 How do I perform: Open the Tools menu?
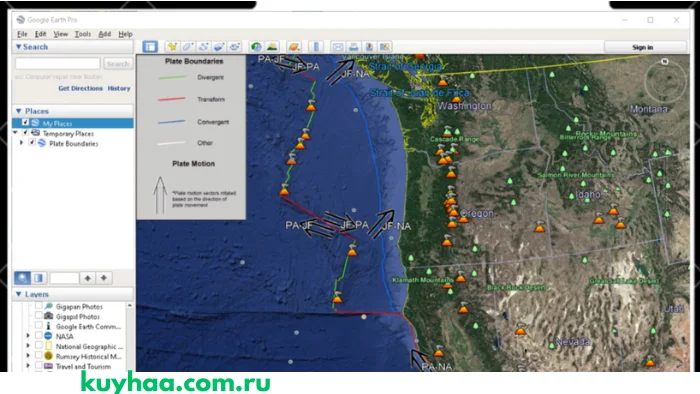[x=83, y=34]
